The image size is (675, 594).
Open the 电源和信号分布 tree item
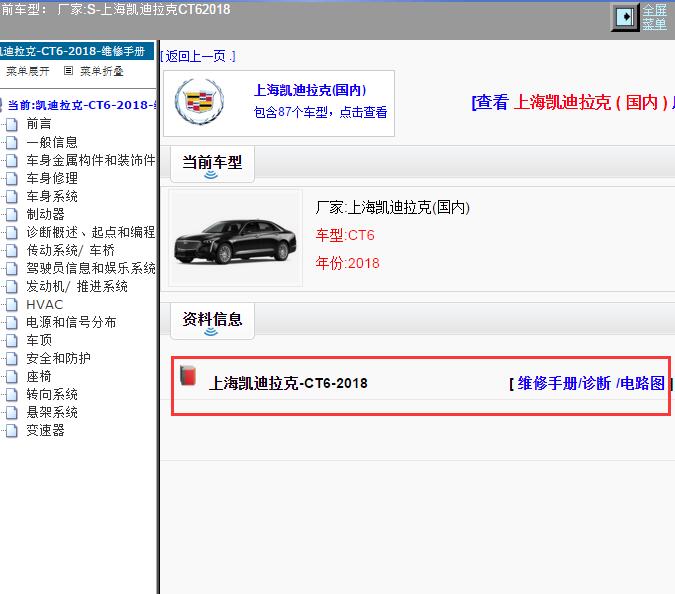71,322
